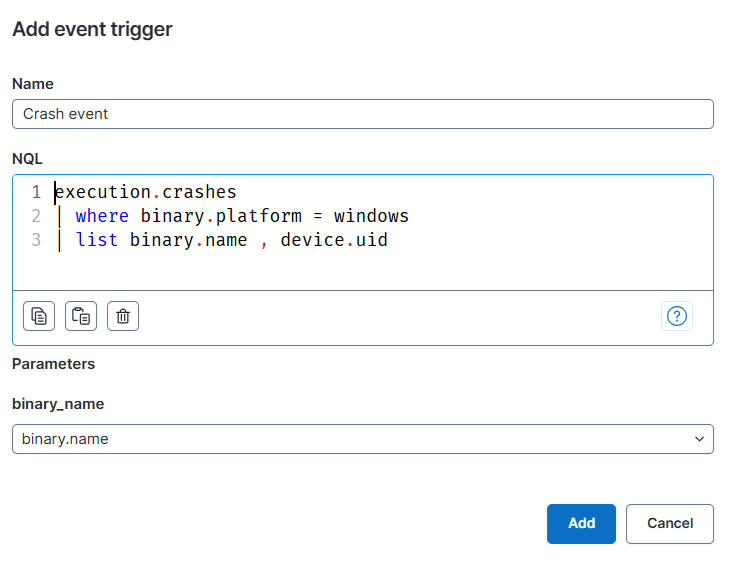The width and height of the screenshot is (731, 564).
Task: Click on device.uid in the query
Action: click(x=334, y=240)
